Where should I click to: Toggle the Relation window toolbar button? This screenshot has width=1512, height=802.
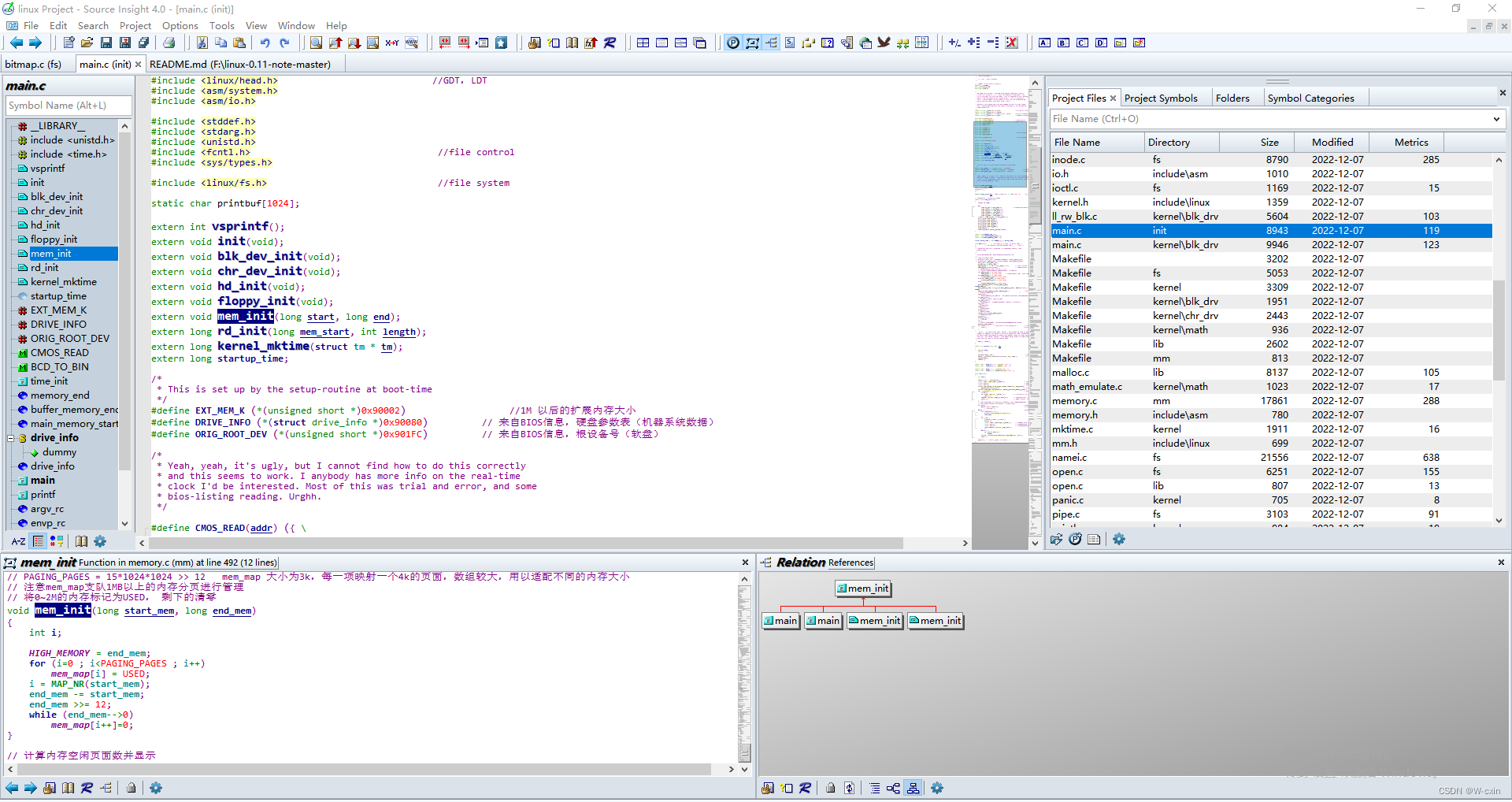point(771,43)
